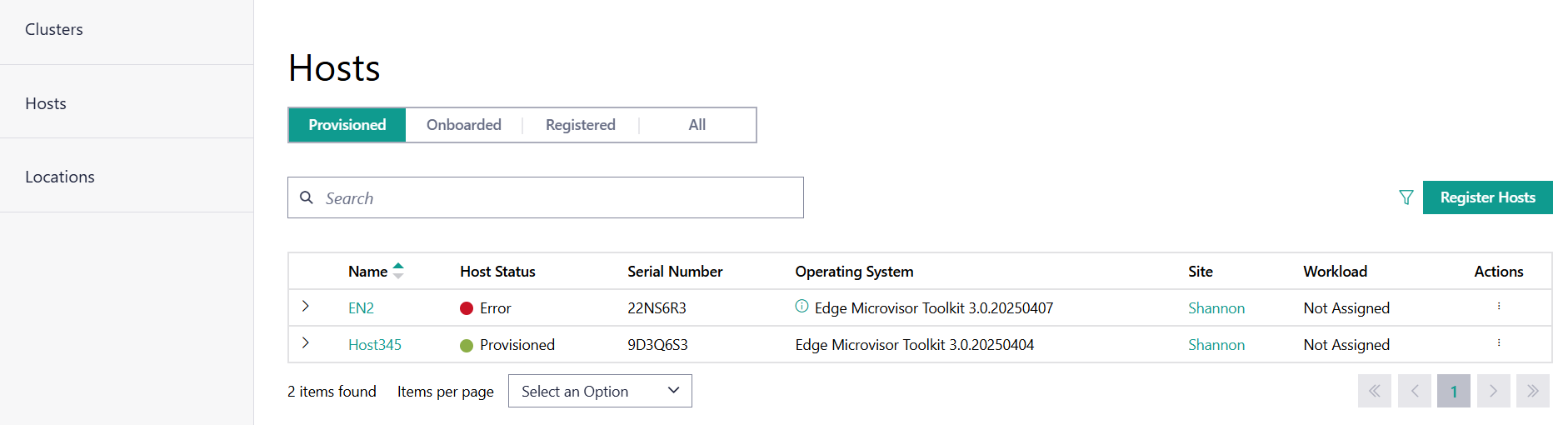Screen dimensions: 1568x425
Task: Open Clusters in the sidebar
Action: click(54, 30)
